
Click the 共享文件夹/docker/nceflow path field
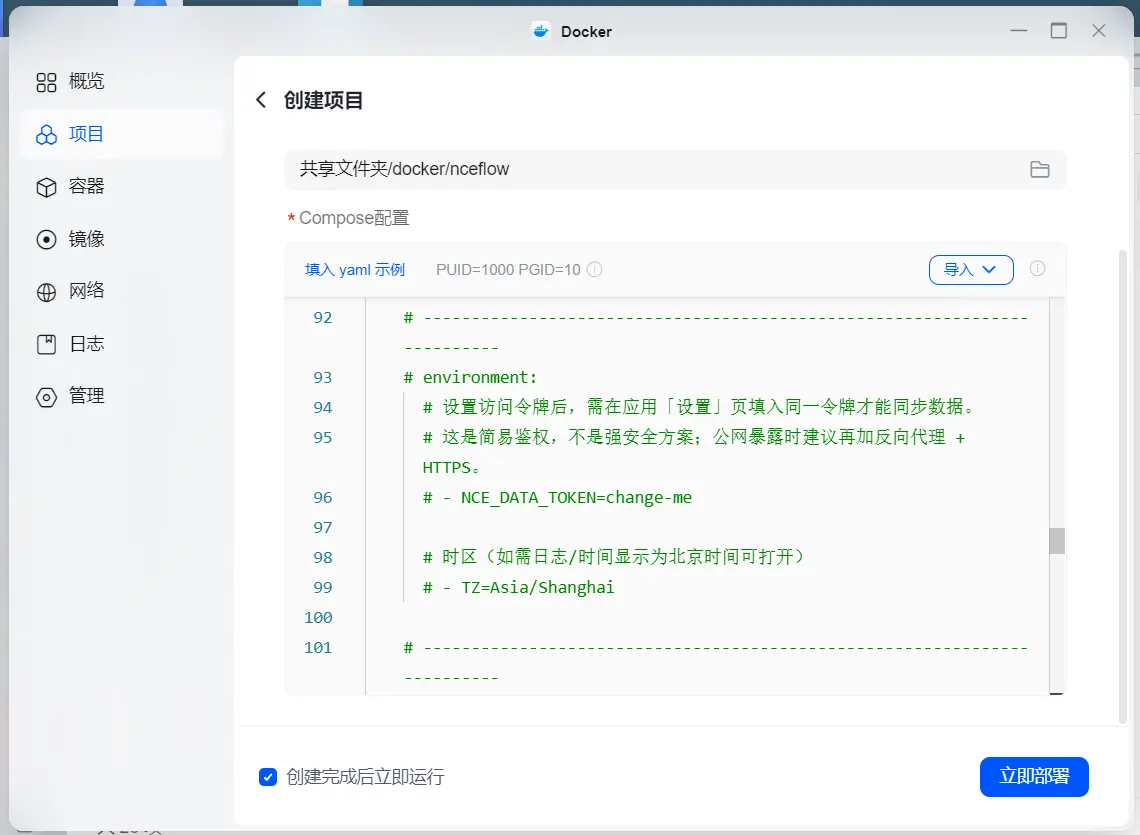pos(675,169)
